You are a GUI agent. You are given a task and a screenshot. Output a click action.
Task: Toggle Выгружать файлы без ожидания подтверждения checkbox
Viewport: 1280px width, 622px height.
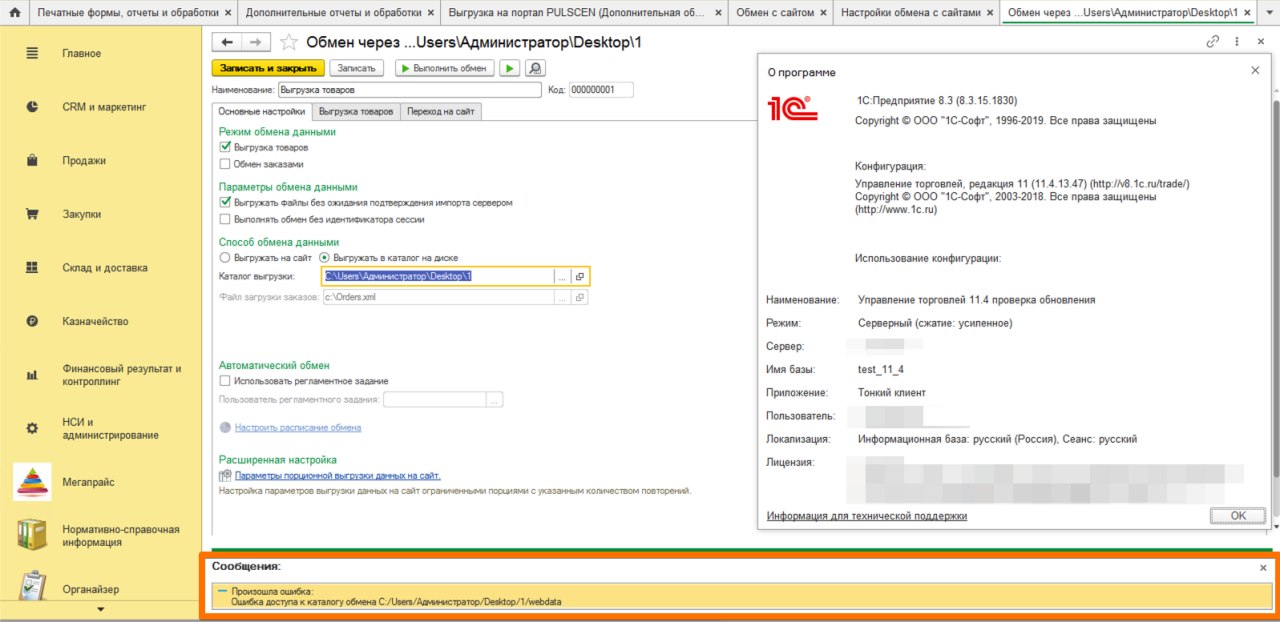pyautogui.click(x=225, y=202)
